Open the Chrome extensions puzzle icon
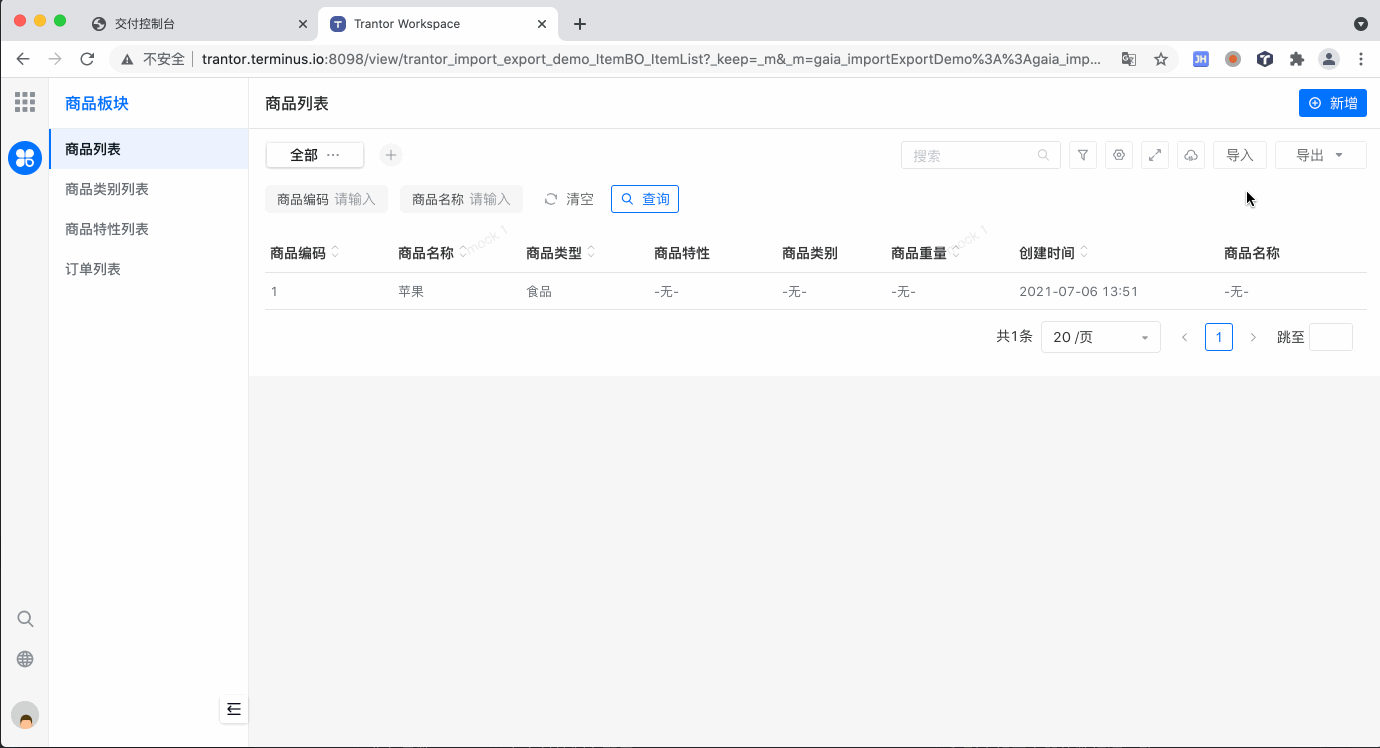Image resolution: width=1380 pixels, height=748 pixels. click(x=1297, y=59)
